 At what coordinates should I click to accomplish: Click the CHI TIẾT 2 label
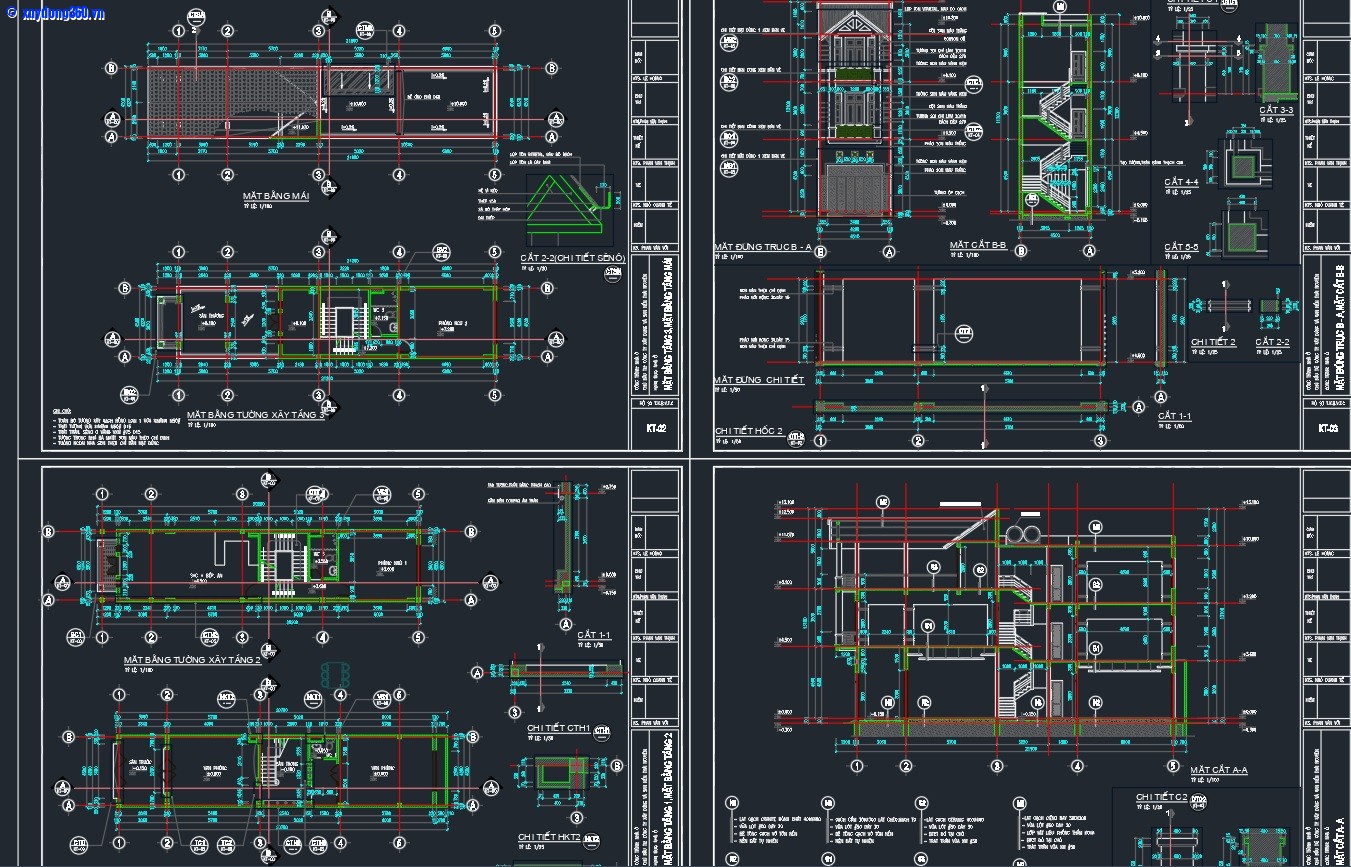pos(1213,342)
